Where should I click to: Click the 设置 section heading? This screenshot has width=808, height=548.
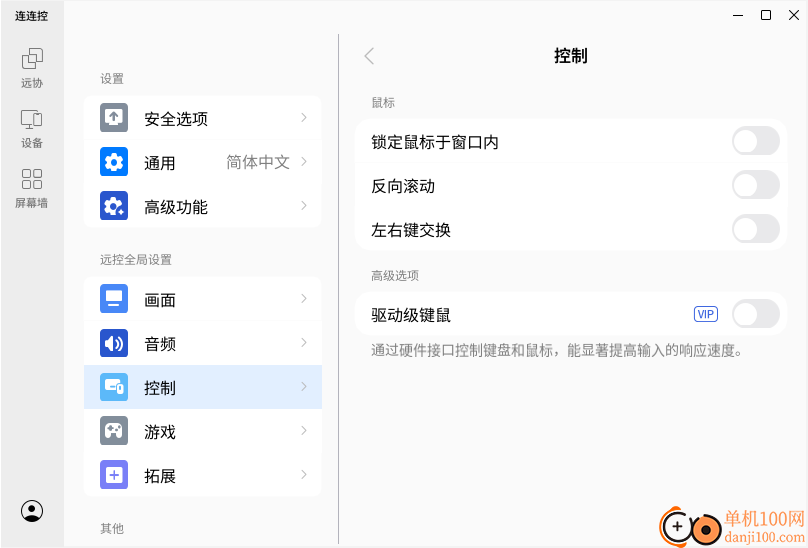coord(112,79)
